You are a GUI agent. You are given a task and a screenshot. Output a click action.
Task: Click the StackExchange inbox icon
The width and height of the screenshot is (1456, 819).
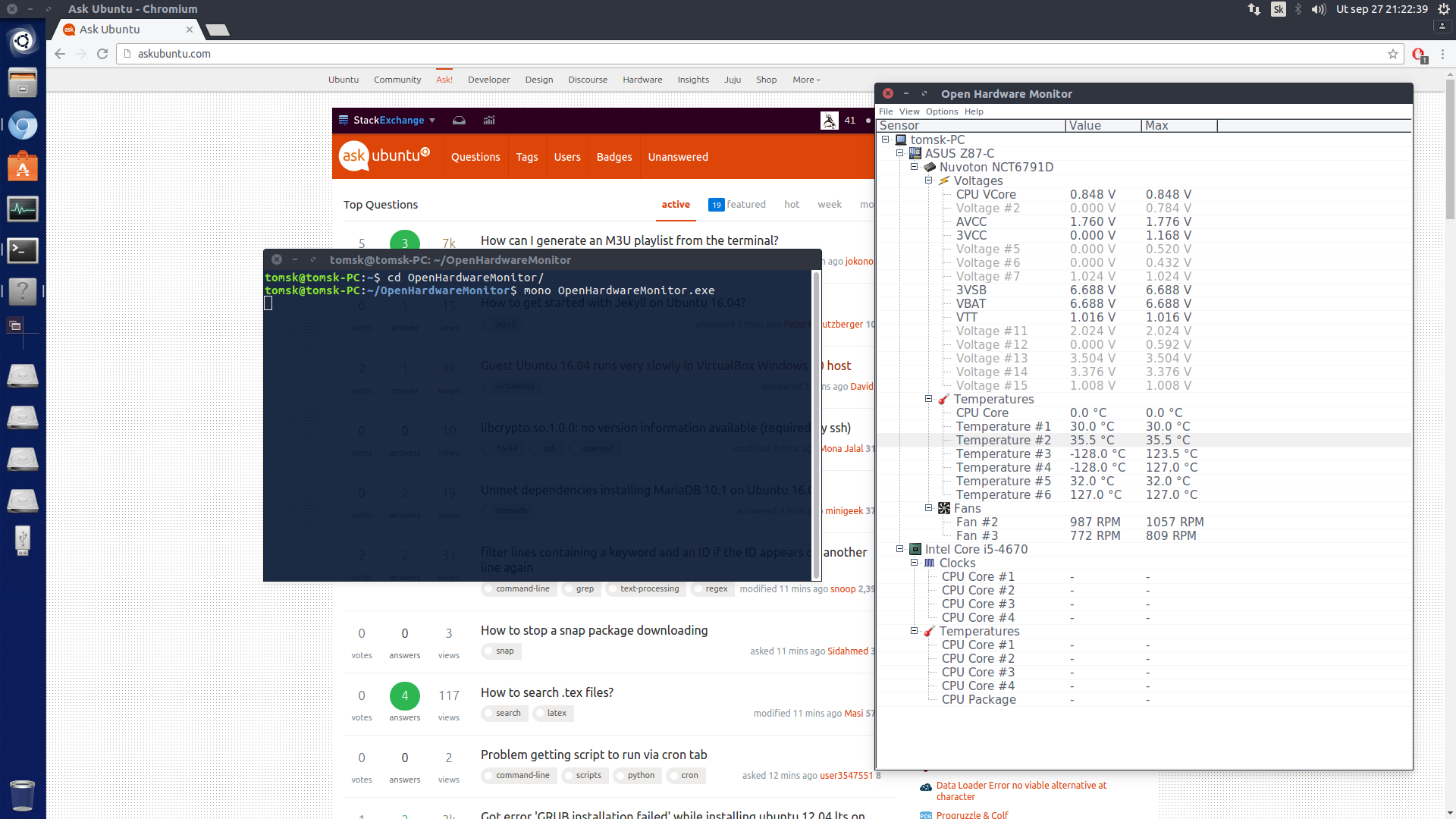coord(459,120)
